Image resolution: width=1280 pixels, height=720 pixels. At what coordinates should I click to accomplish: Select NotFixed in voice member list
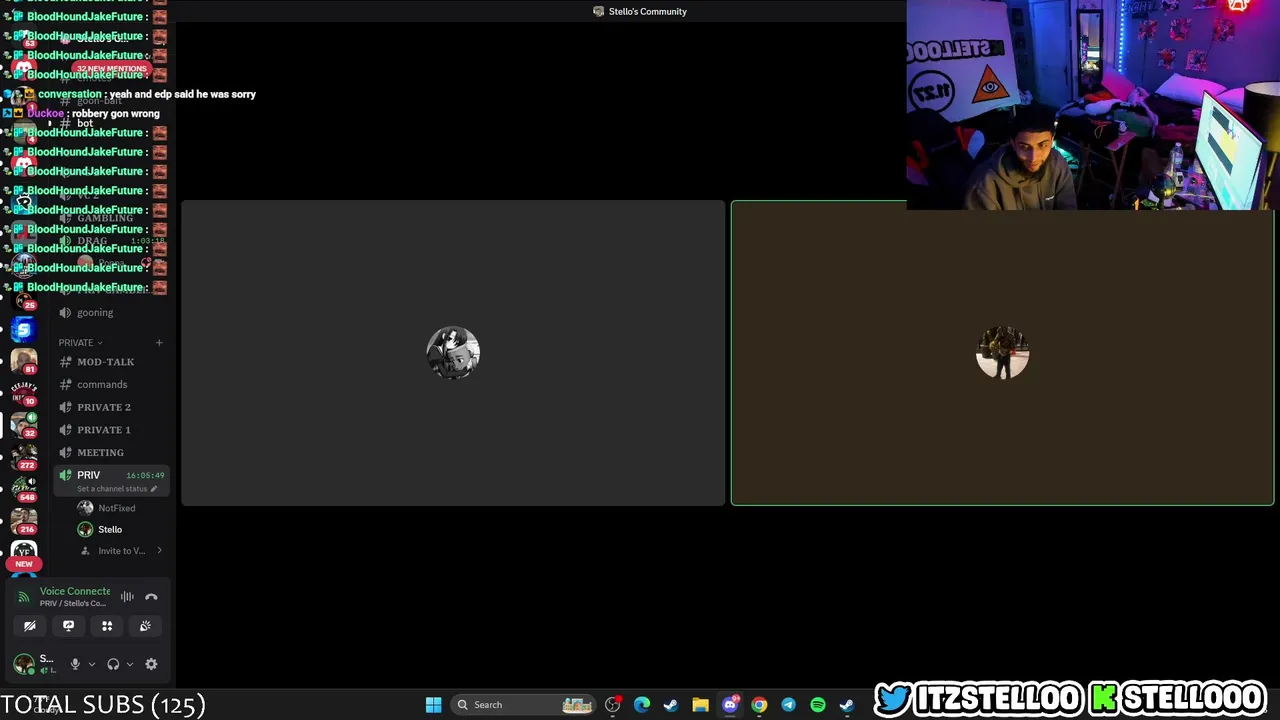115,508
